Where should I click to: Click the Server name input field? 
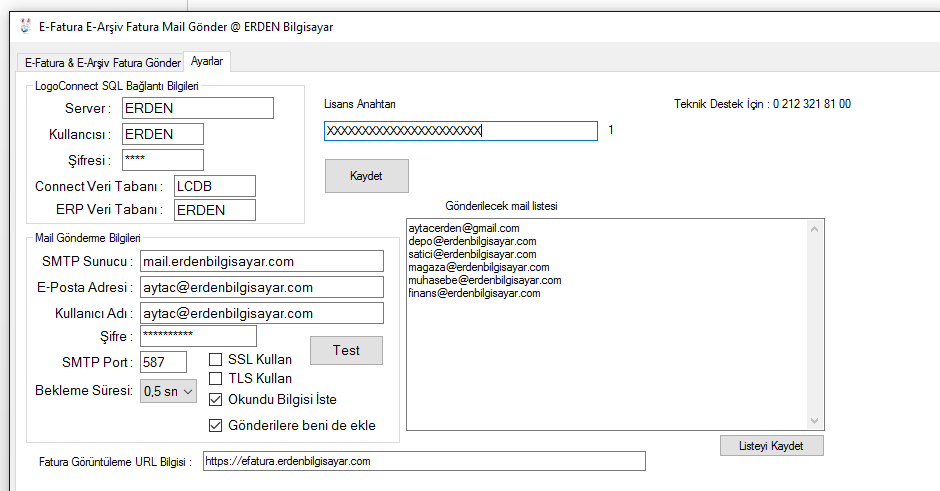[x=197, y=108]
